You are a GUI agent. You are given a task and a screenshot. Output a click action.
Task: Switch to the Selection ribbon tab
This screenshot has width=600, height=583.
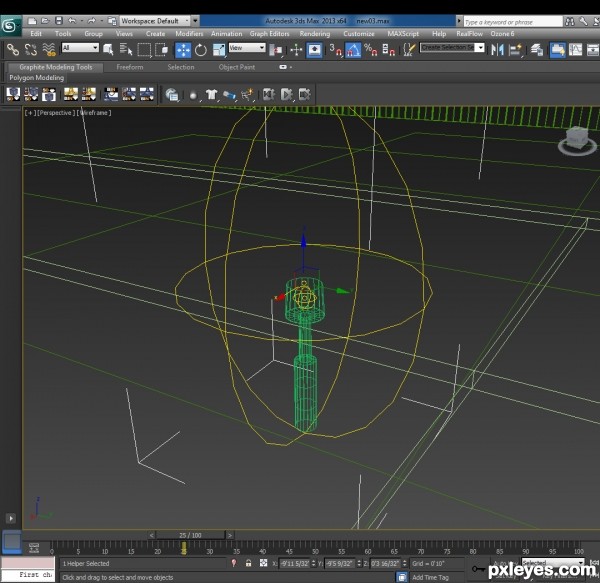coord(181,67)
